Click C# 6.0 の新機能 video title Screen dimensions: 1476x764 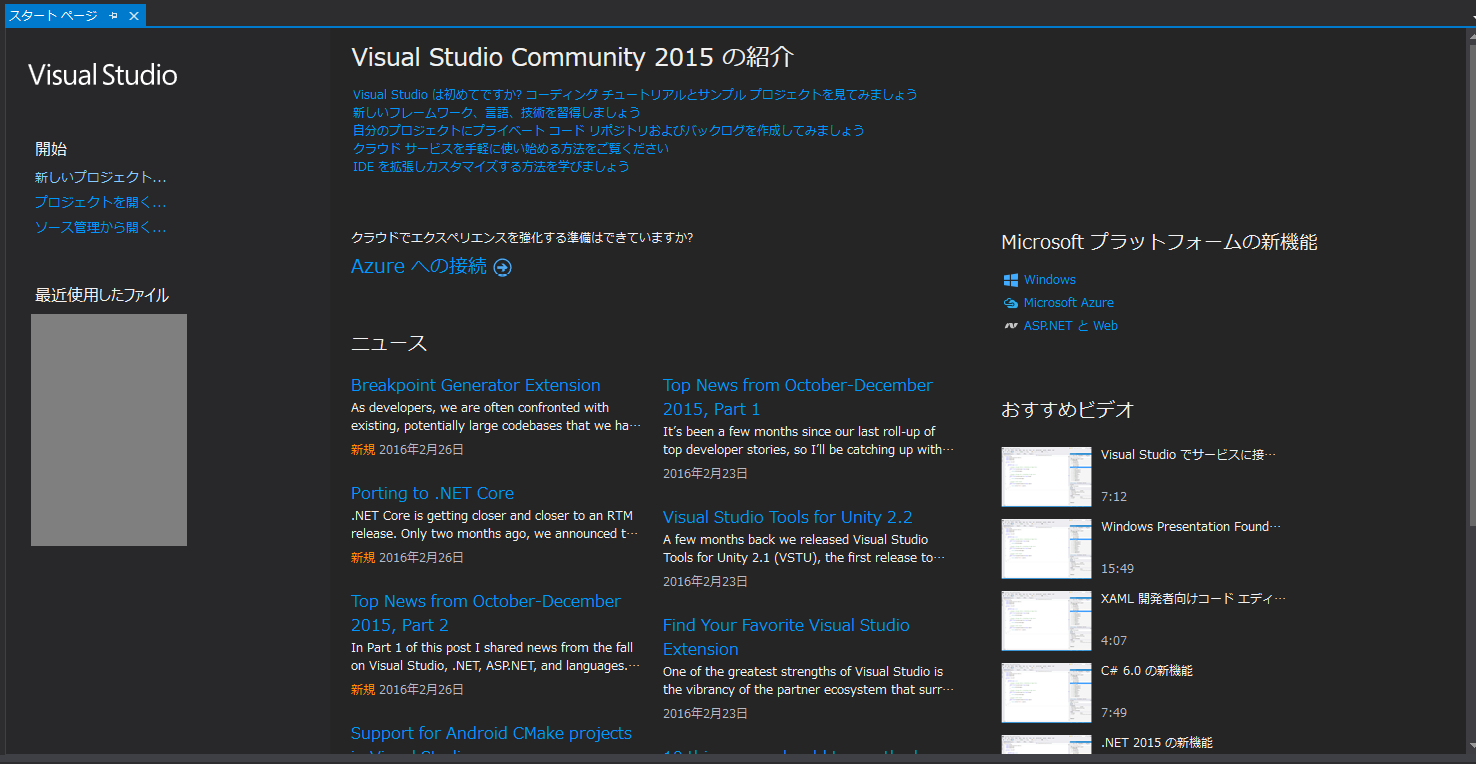pos(1147,671)
